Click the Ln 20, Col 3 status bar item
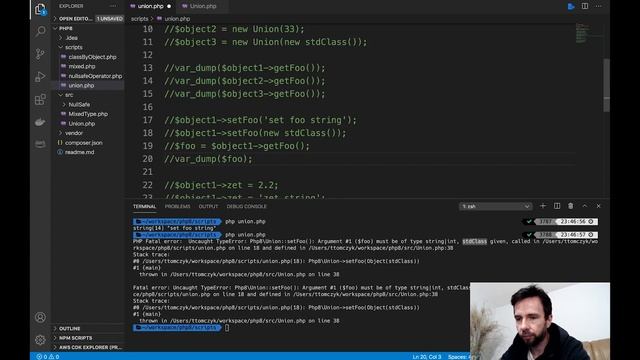The image size is (640, 360). (427, 357)
